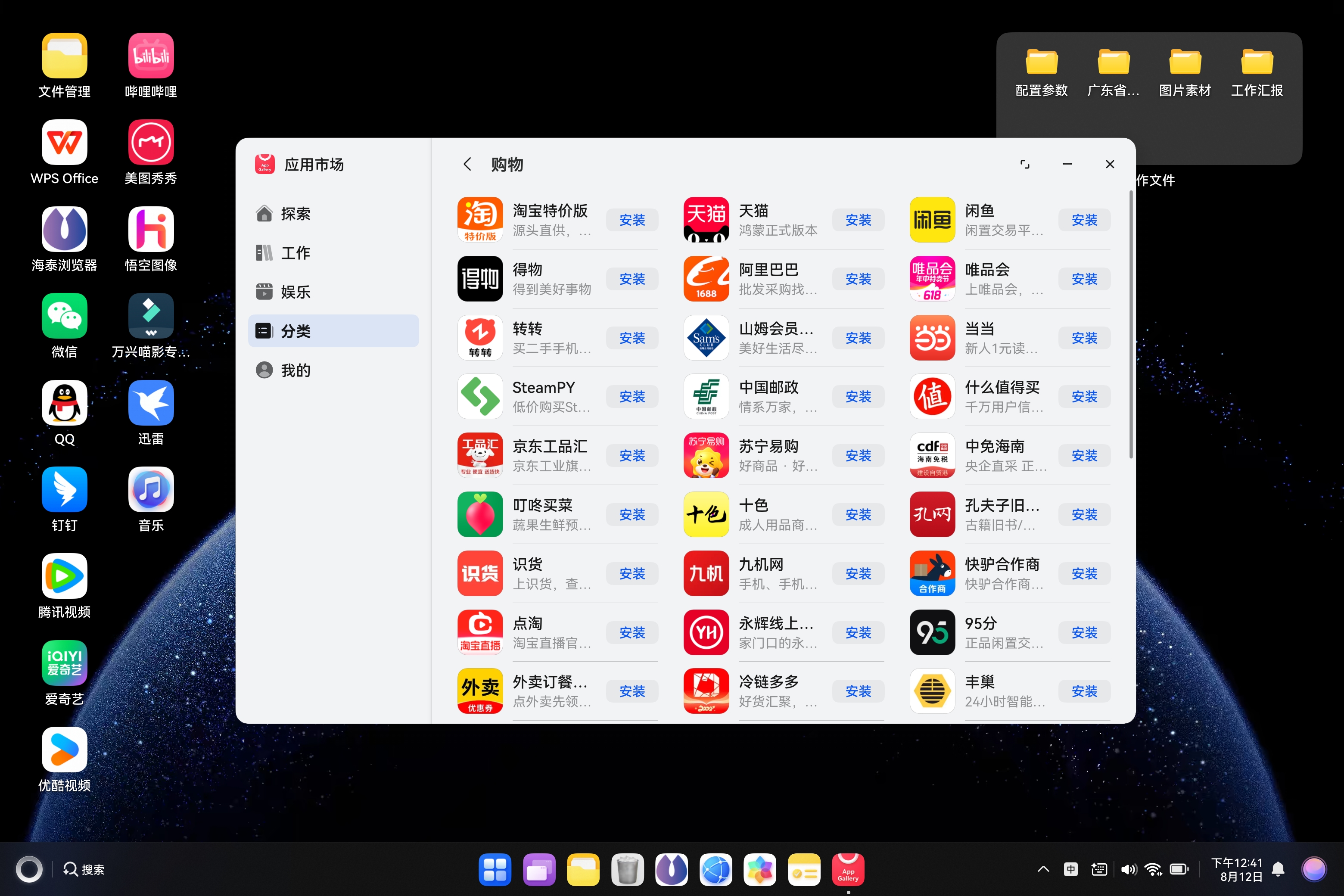Image resolution: width=1344 pixels, height=896 pixels.
Task: Open the 得物 app icon
Action: coord(480,279)
